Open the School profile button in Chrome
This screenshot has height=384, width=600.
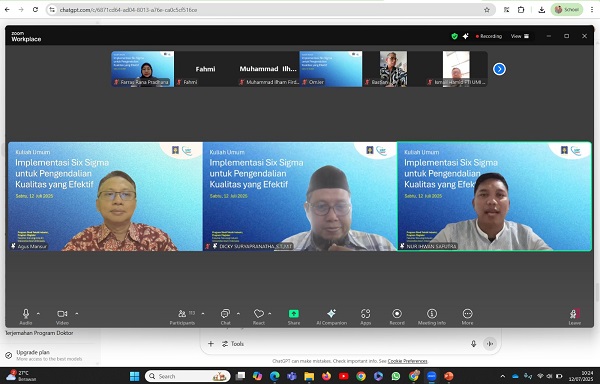[x=567, y=10]
